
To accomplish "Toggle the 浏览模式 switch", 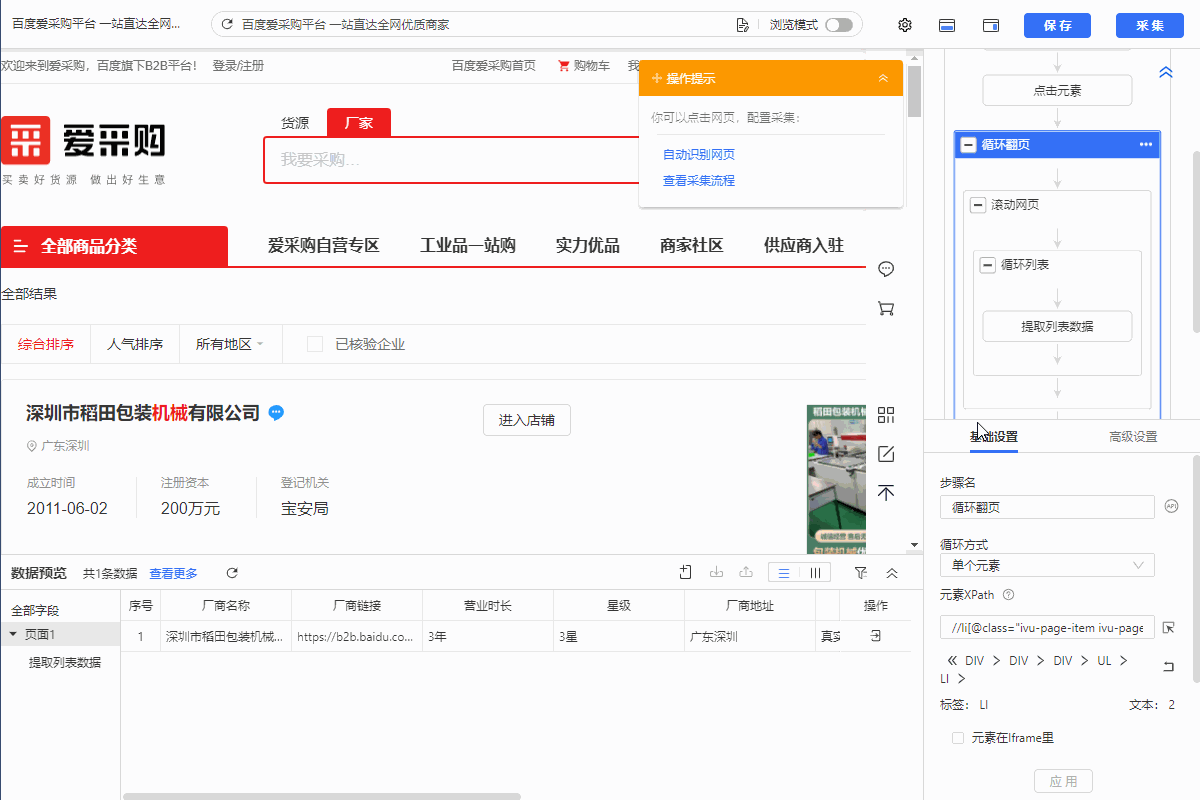I will (839, 25).
